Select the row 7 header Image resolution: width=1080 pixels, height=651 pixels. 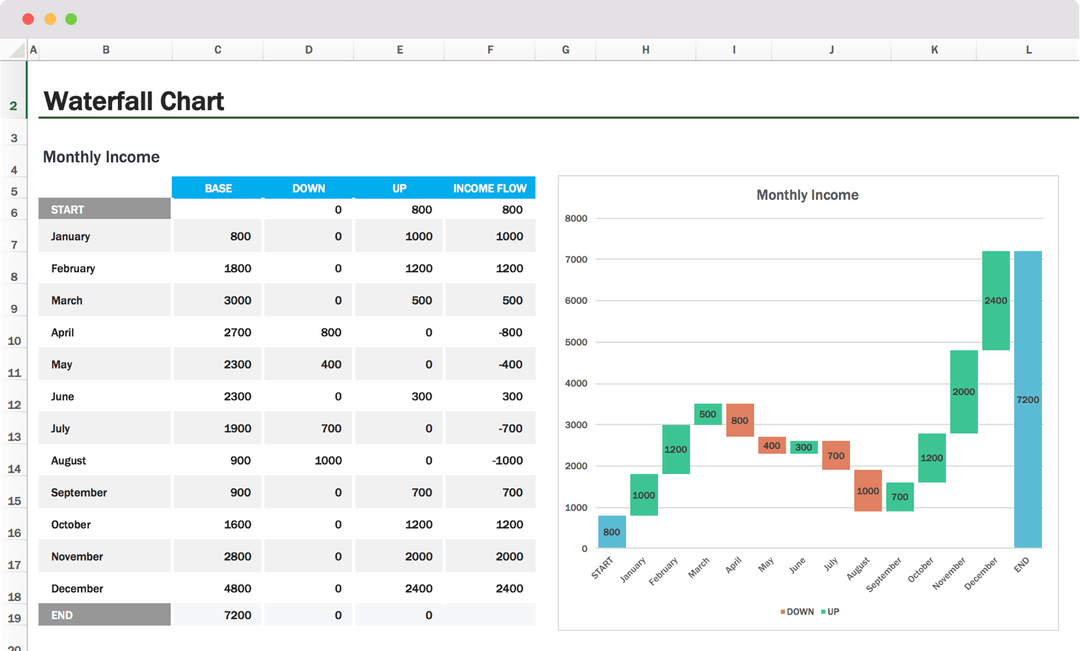[x=14, y=245]
